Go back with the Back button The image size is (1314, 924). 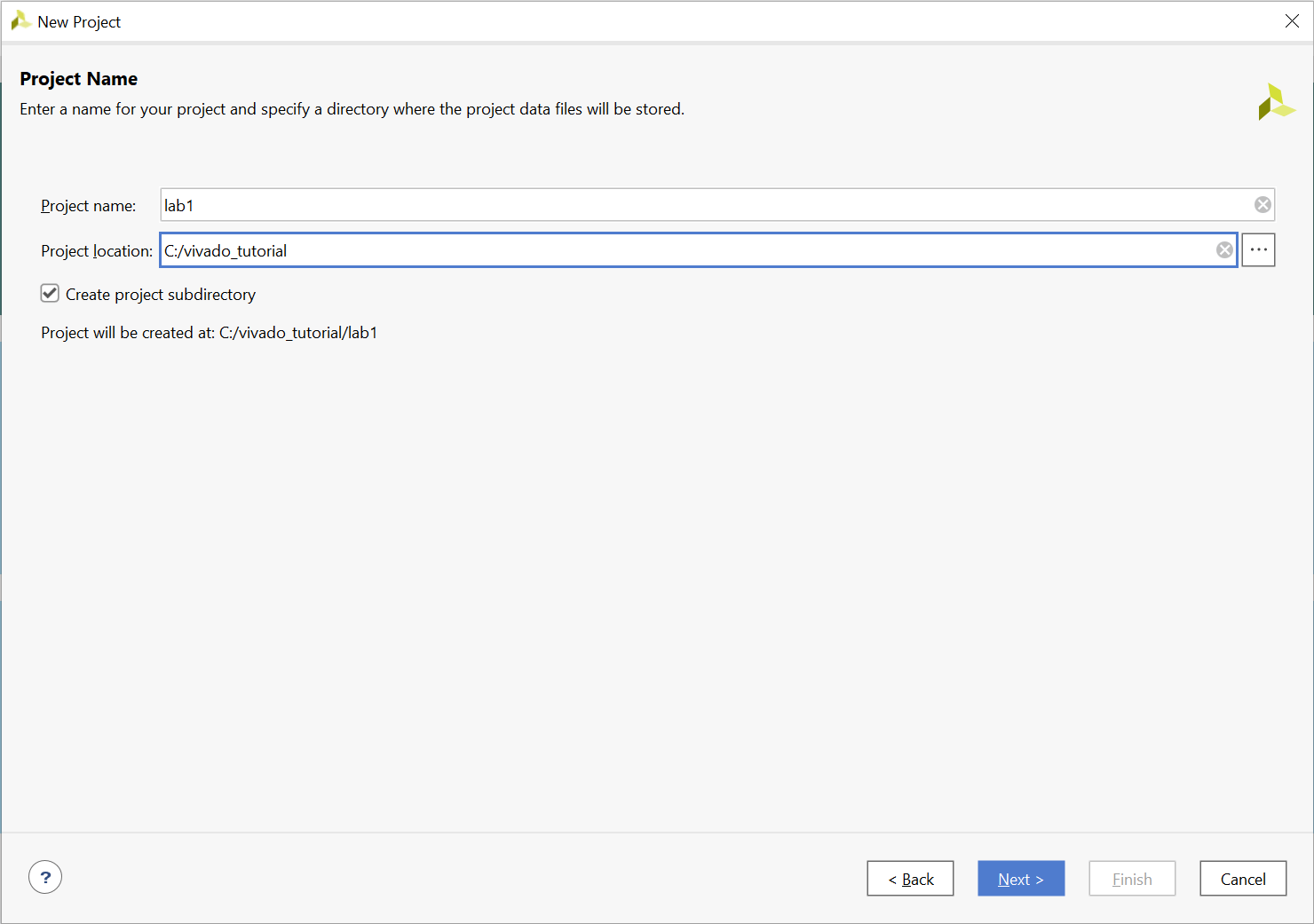tap(910, 879)
